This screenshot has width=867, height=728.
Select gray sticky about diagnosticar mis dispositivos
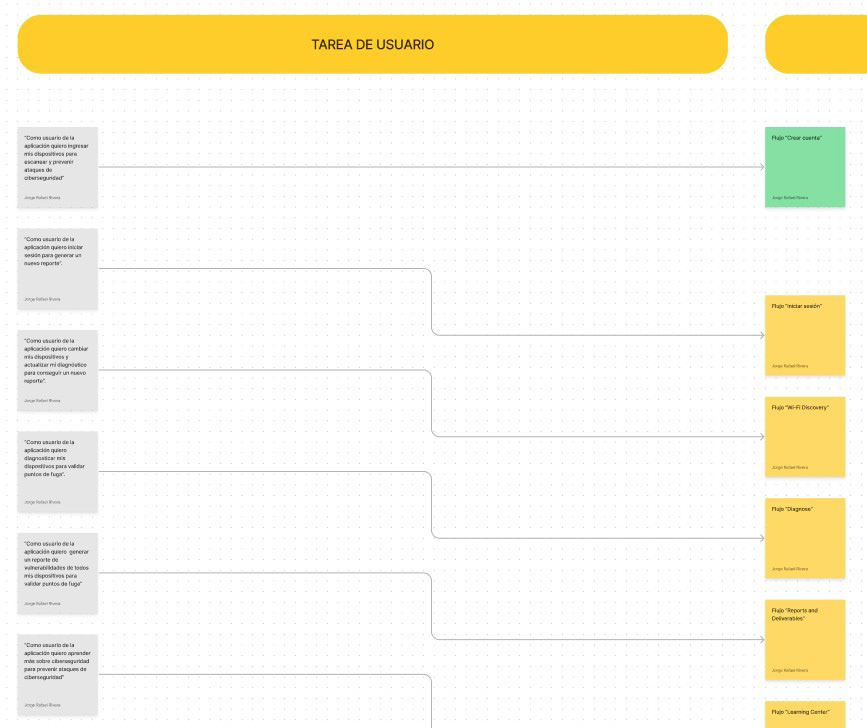[x=58, y=472]
